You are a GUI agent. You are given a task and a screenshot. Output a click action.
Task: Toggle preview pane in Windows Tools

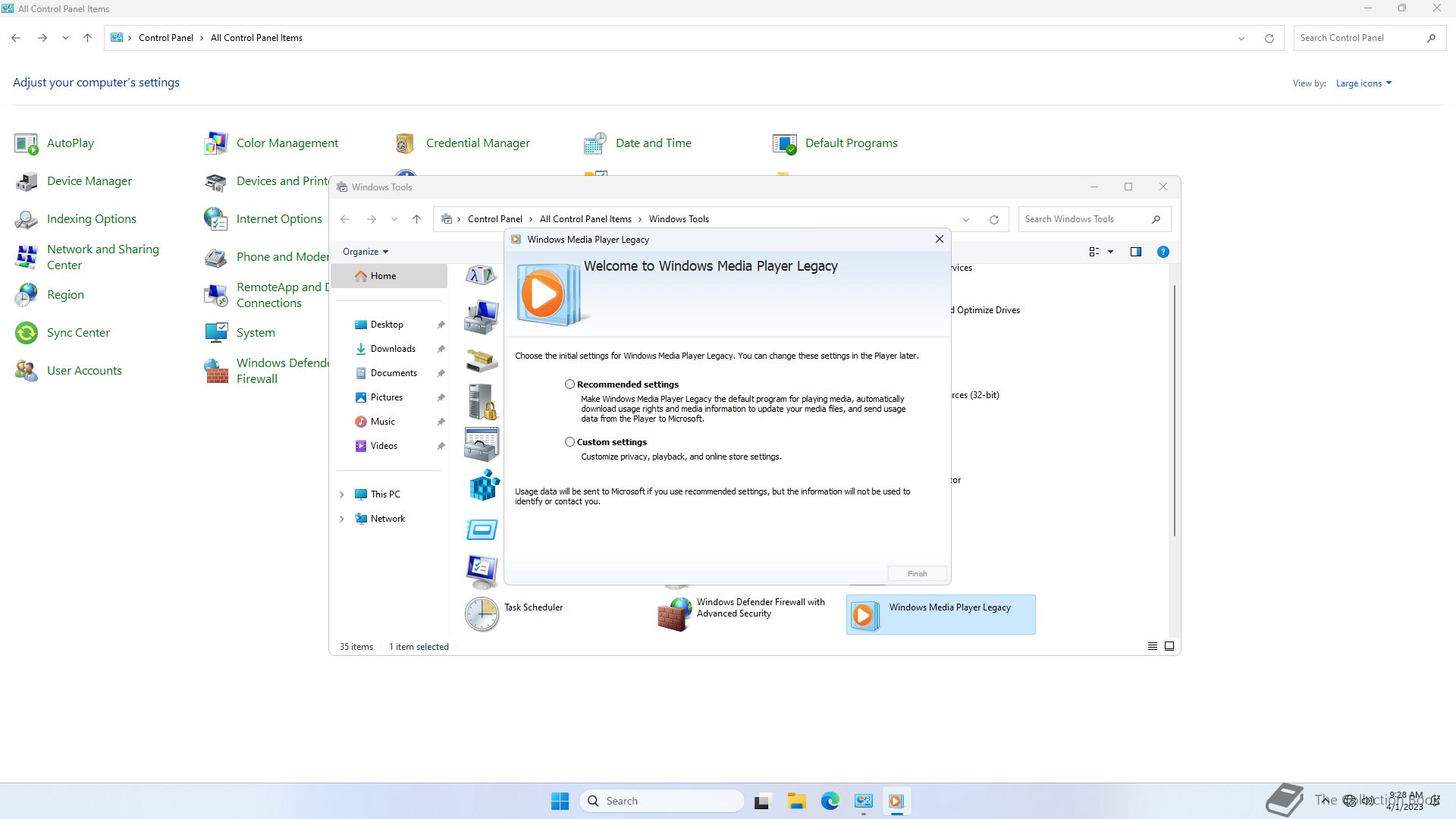(1136, 252)
